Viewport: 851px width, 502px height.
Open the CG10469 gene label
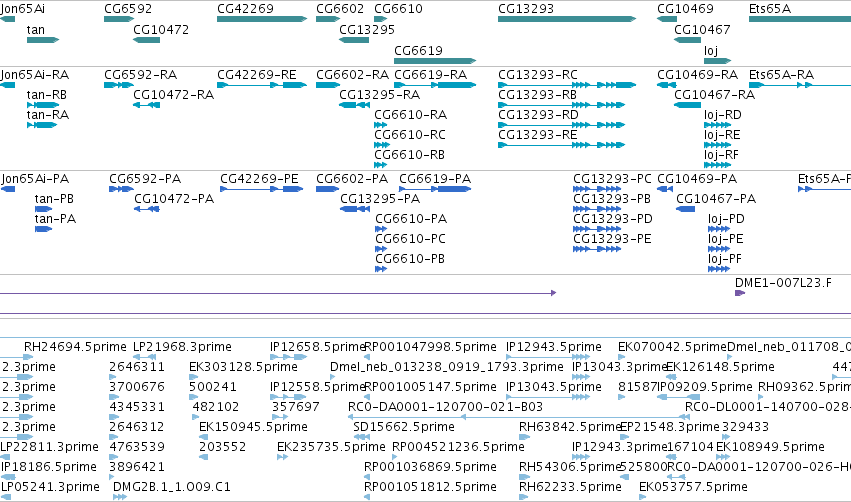coord(685,9)
